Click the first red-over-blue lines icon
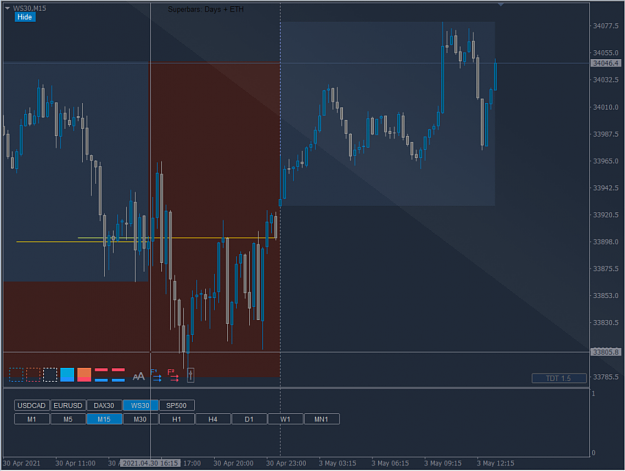The width and height of the screenshot is (625, 471). click(x=101, y=375)
